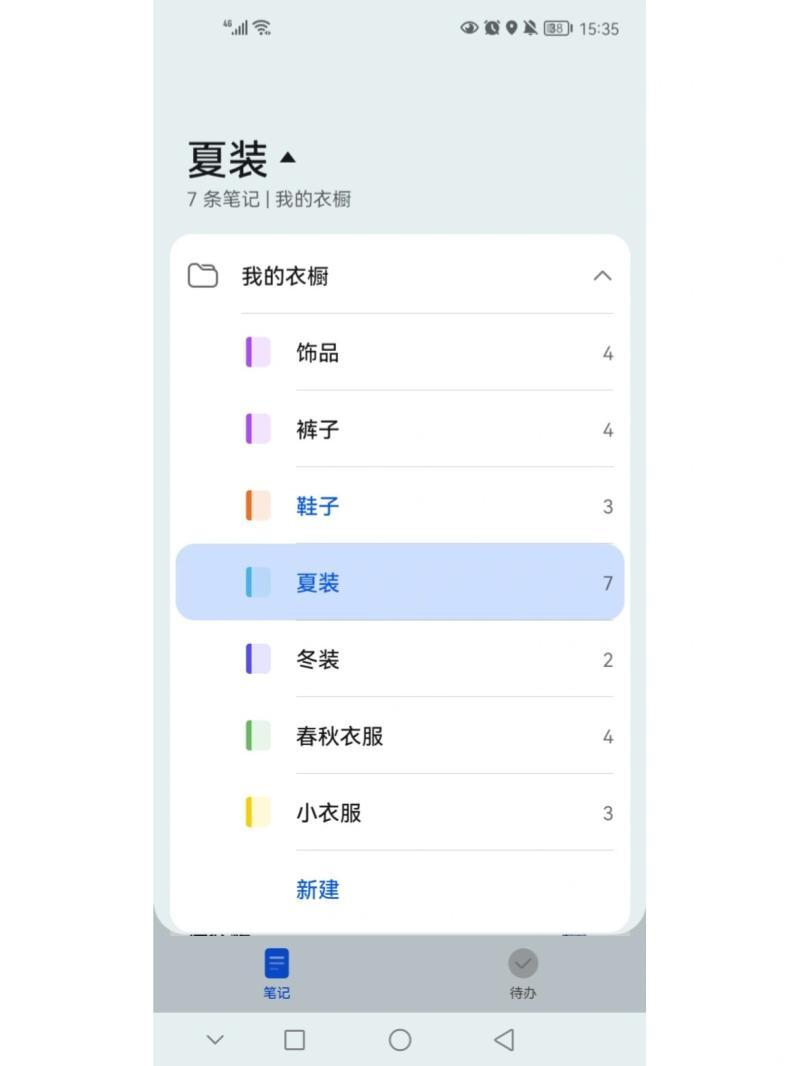
Task: Click the 我的衣橱 folder icon
Action: click(x=203, y=276)
